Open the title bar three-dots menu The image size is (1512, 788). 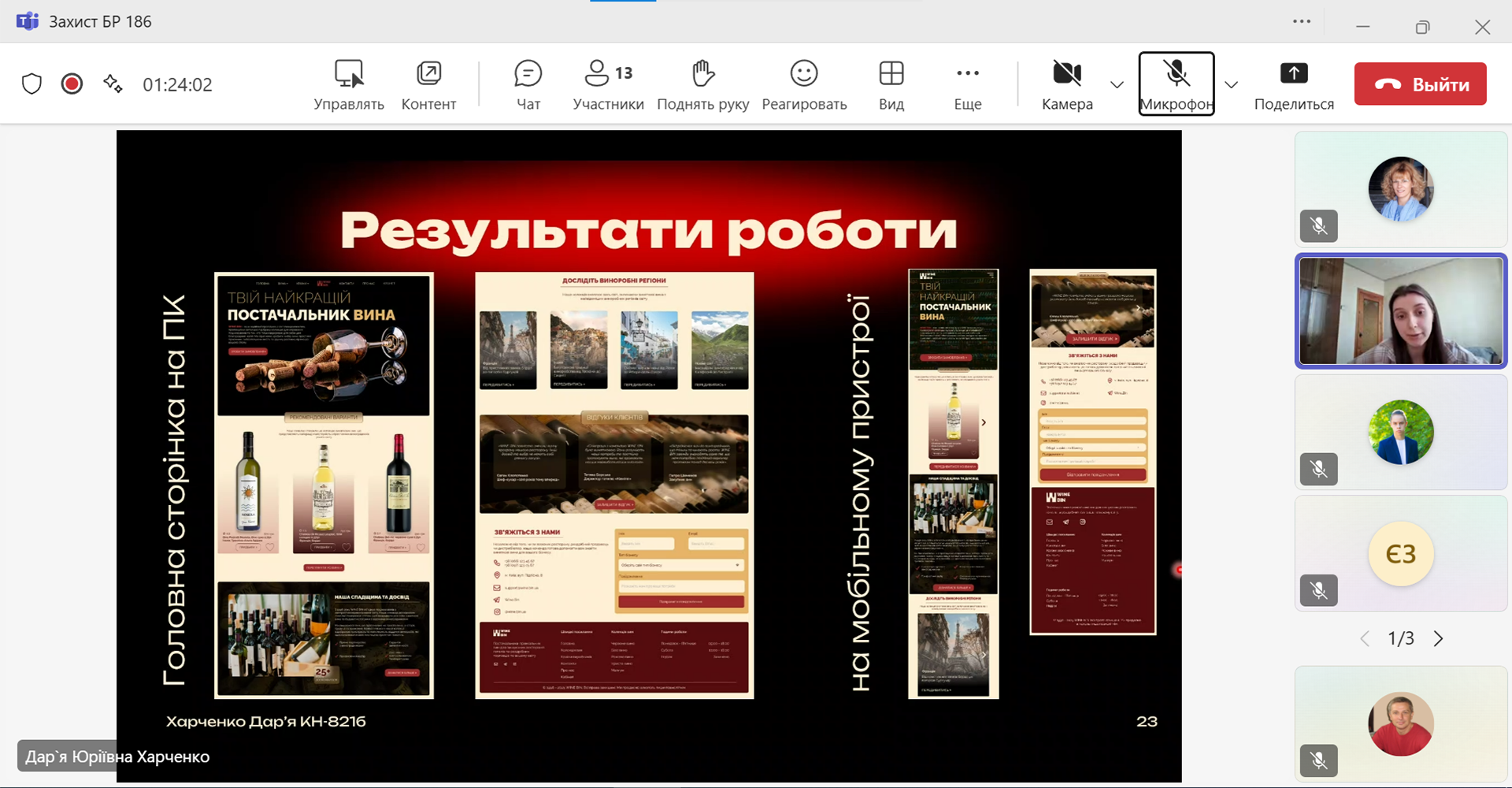point(1302,21)
